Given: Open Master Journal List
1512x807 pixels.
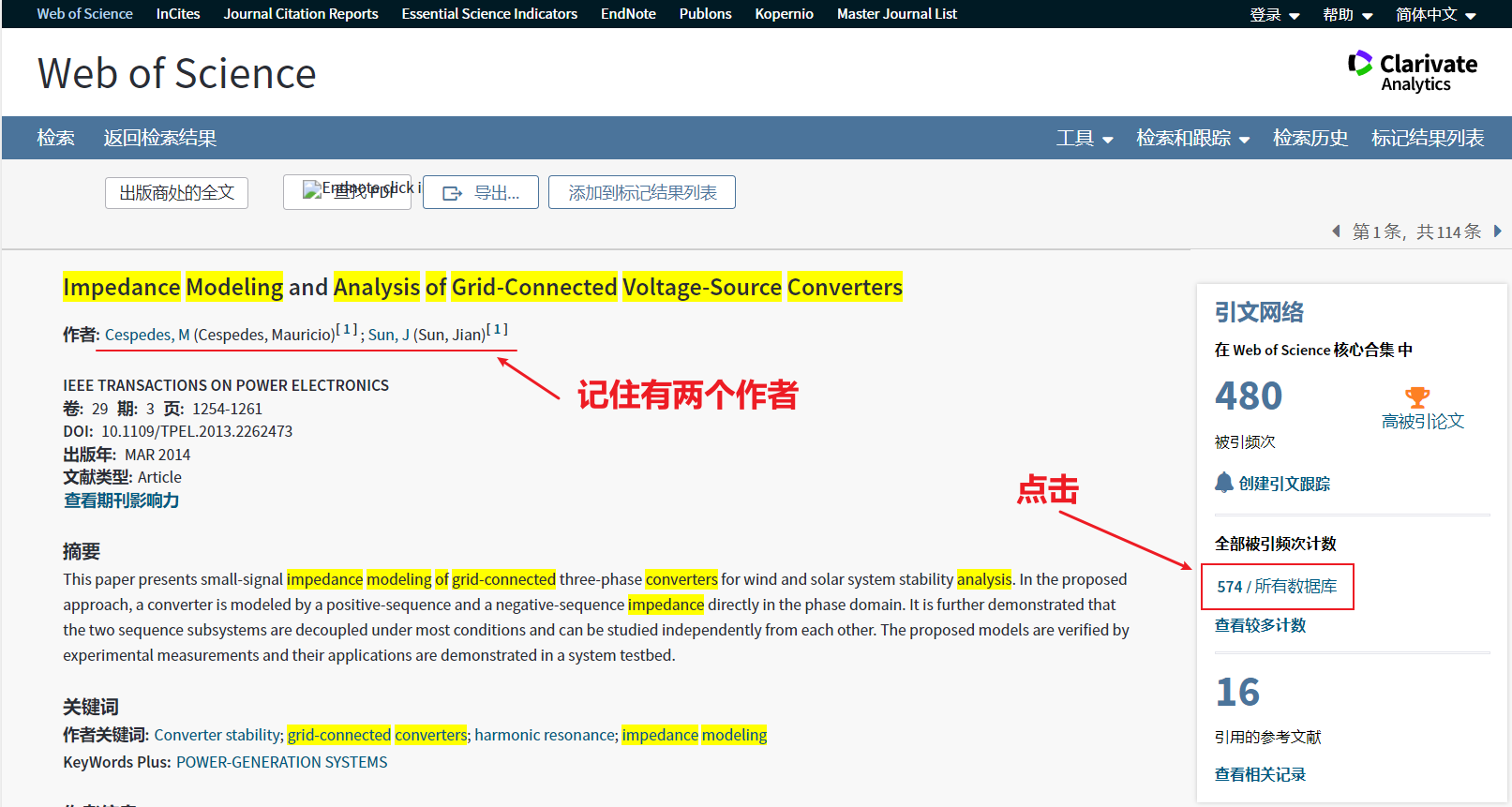Looking at the screenshot, I should [x=897, y=14].
